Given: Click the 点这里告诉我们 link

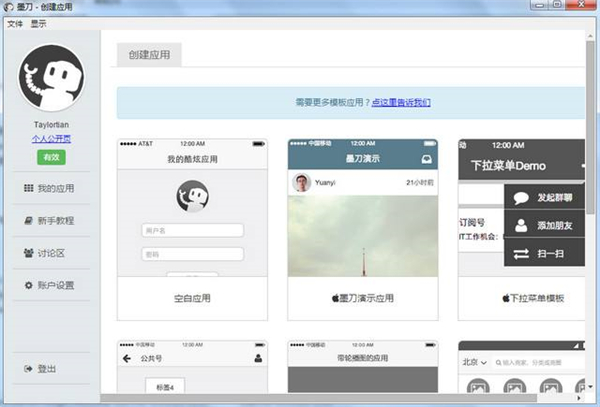Looking at the screenshot, I should (x=401, y=102).
